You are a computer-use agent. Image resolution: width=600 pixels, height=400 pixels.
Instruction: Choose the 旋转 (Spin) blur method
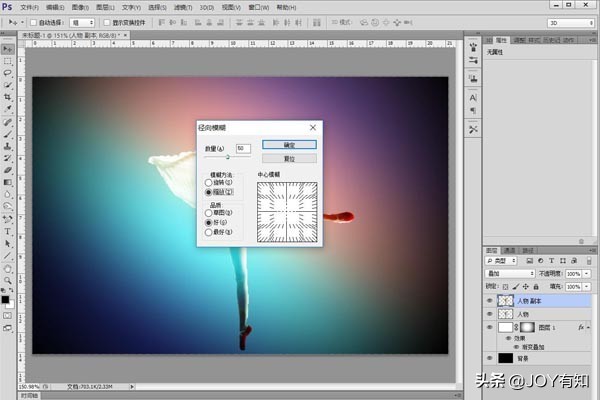pos(208,182)
